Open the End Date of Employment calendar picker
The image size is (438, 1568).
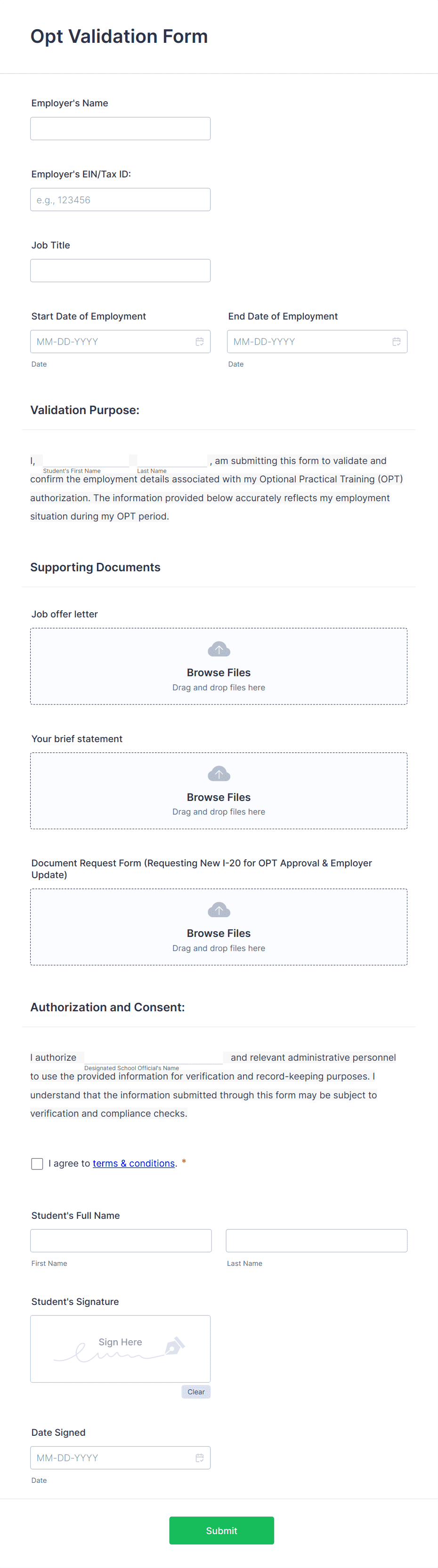pos(397,342)
